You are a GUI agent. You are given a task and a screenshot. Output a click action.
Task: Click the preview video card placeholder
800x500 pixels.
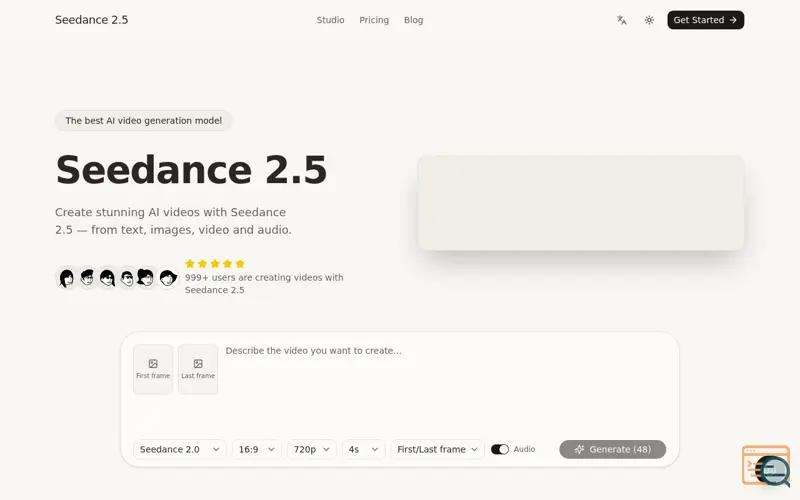click(581, 203)
